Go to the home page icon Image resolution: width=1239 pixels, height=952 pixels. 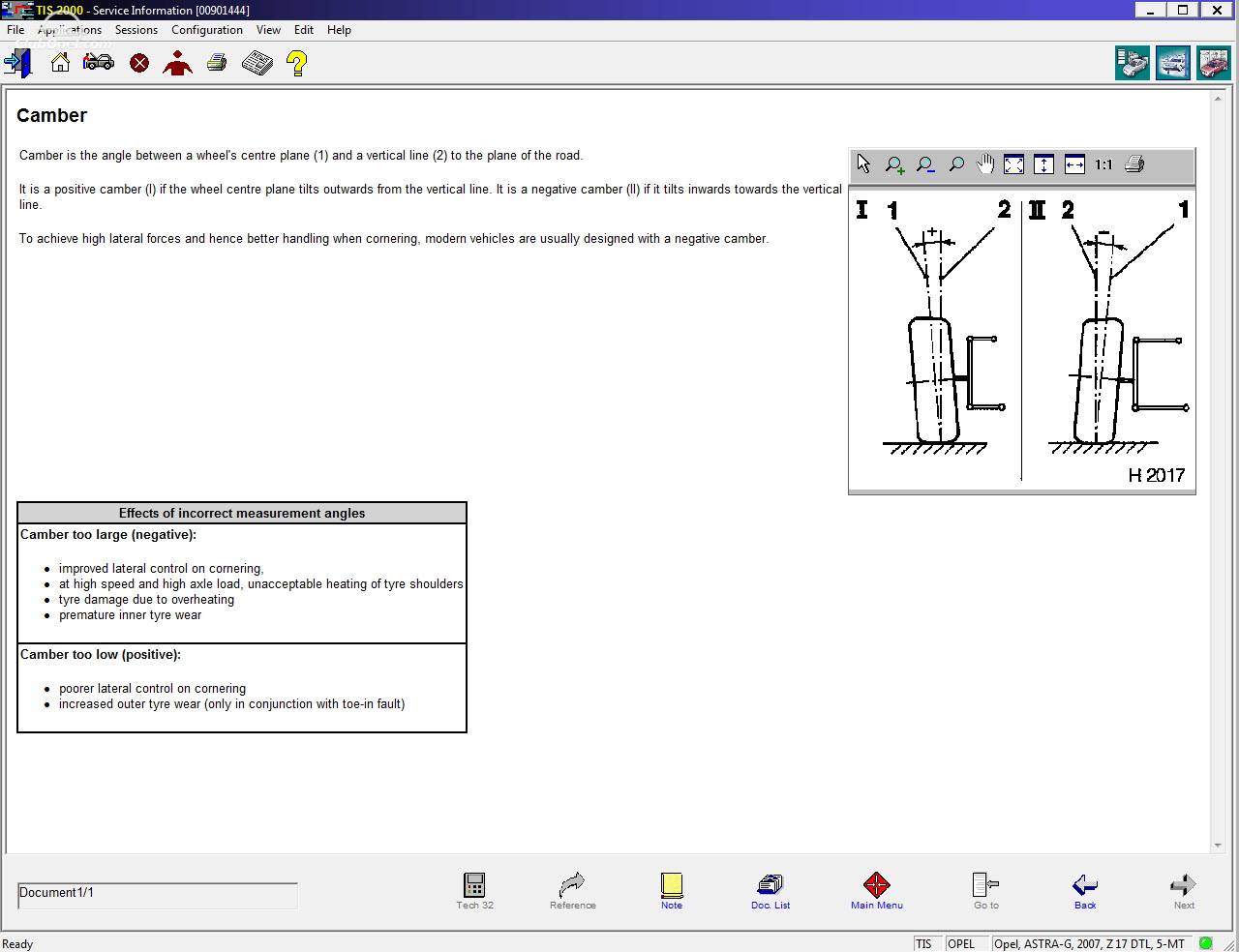tap(60, 63)
